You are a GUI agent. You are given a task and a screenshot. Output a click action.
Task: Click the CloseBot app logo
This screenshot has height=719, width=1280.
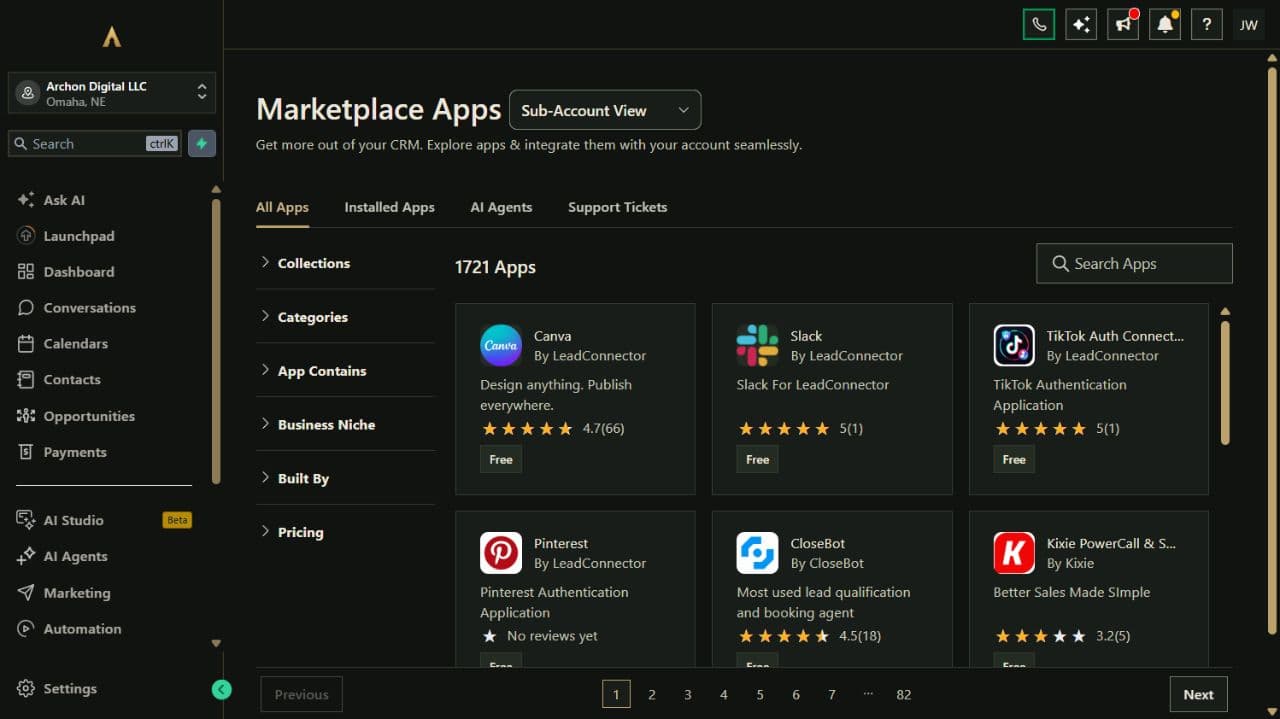coord(757,553)
